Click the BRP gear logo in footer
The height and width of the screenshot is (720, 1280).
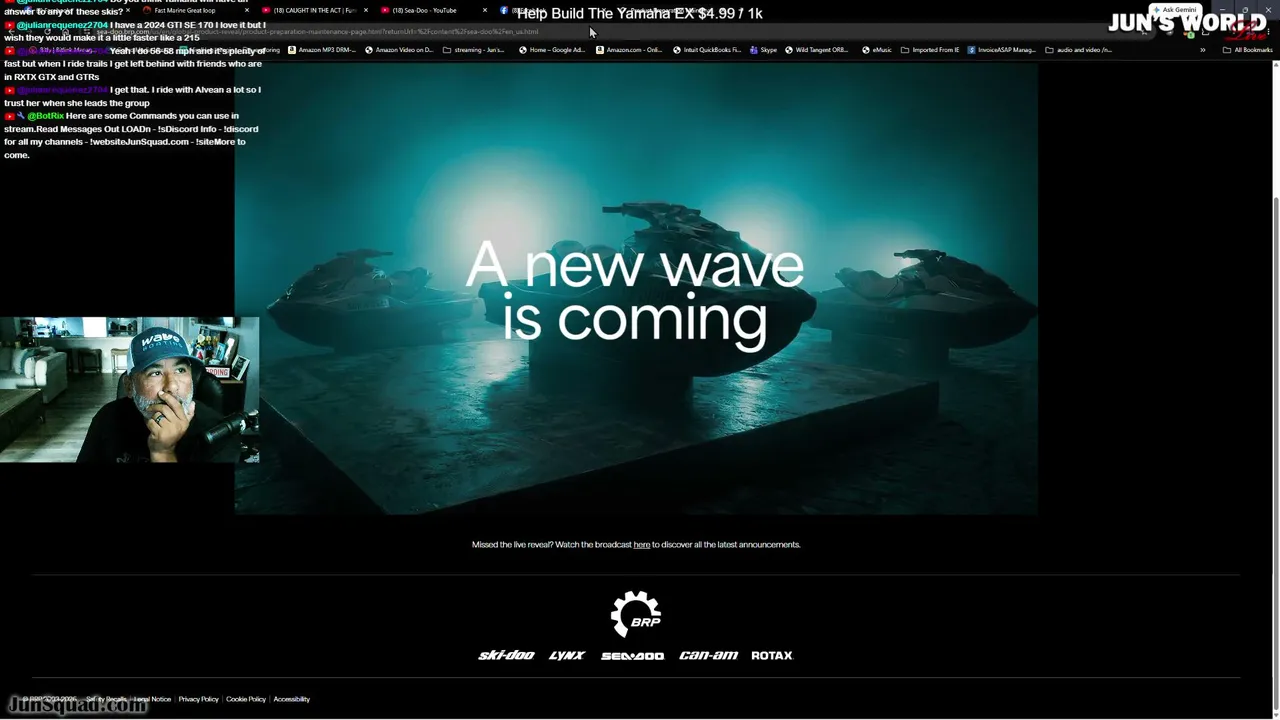tap(636, 614)
